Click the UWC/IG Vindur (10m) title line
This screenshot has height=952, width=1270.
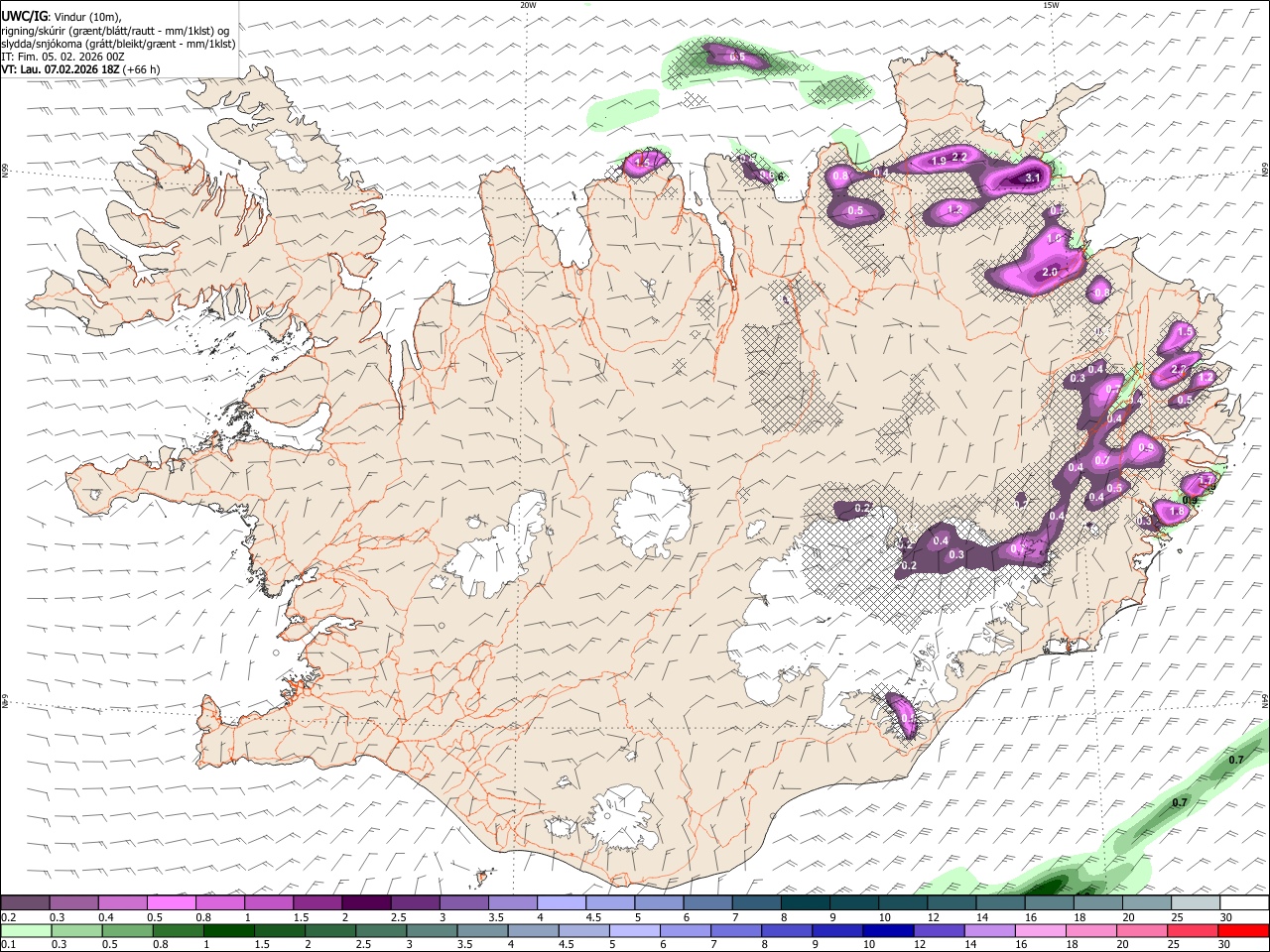pos(61,16)
